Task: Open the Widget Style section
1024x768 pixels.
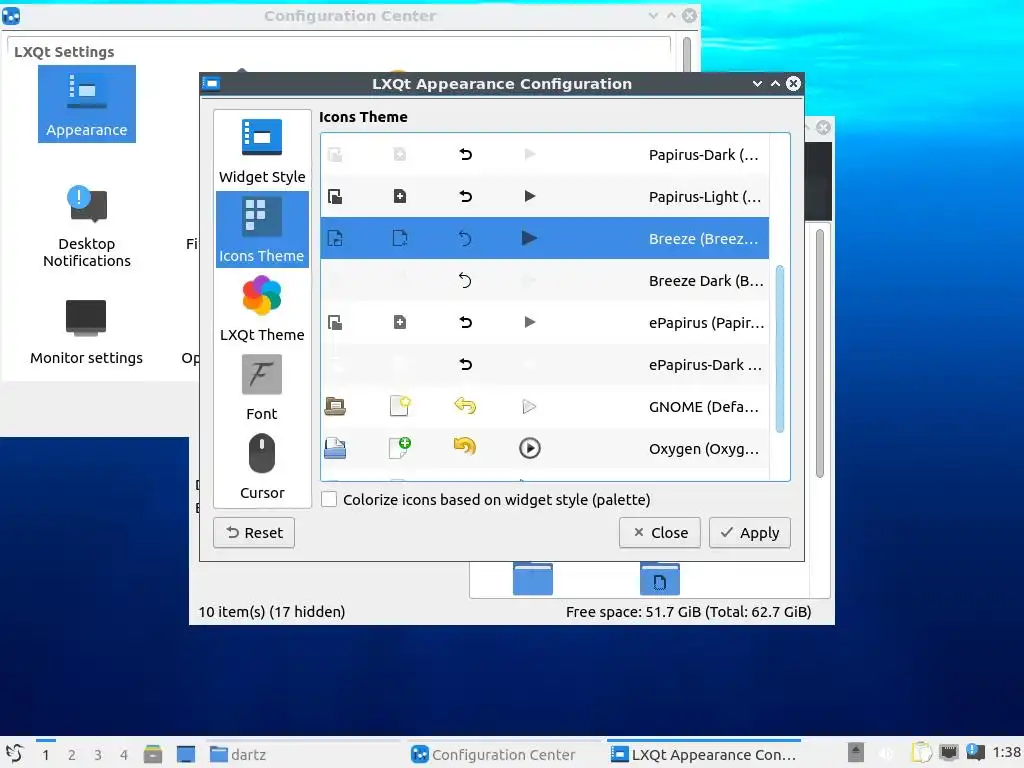Action: [262, 150]
